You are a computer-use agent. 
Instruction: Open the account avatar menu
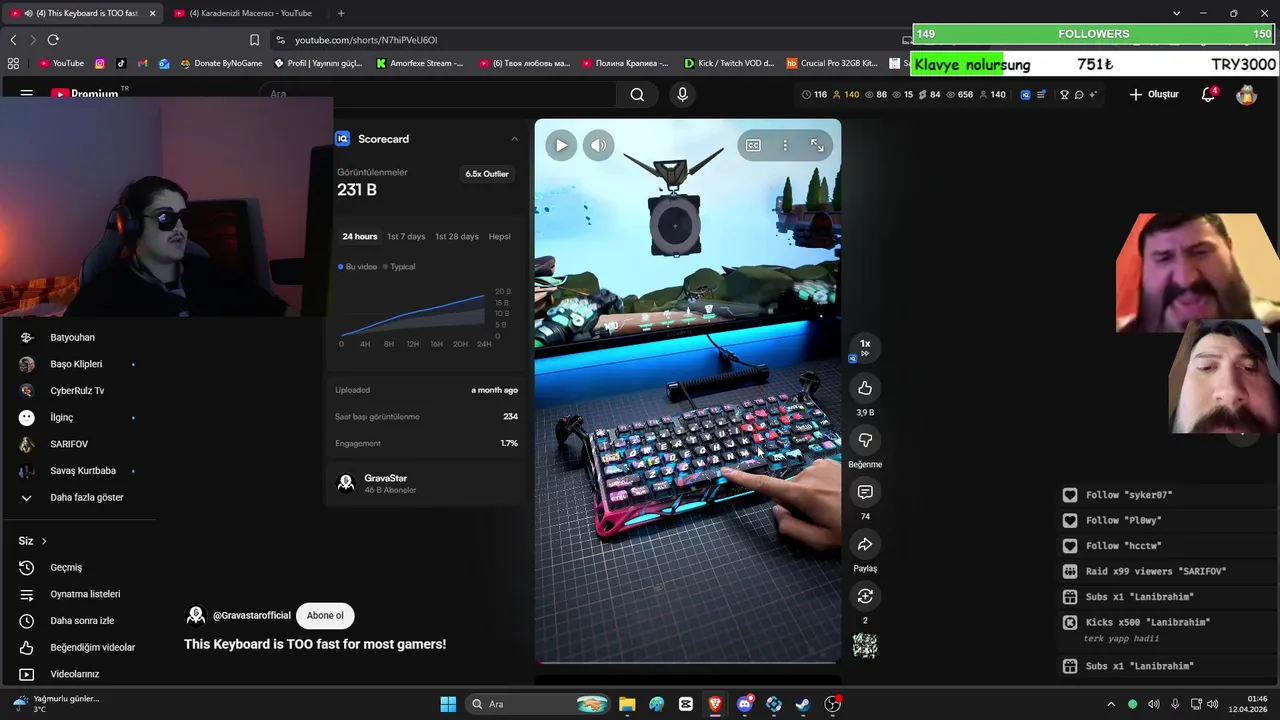point(1246,94)
